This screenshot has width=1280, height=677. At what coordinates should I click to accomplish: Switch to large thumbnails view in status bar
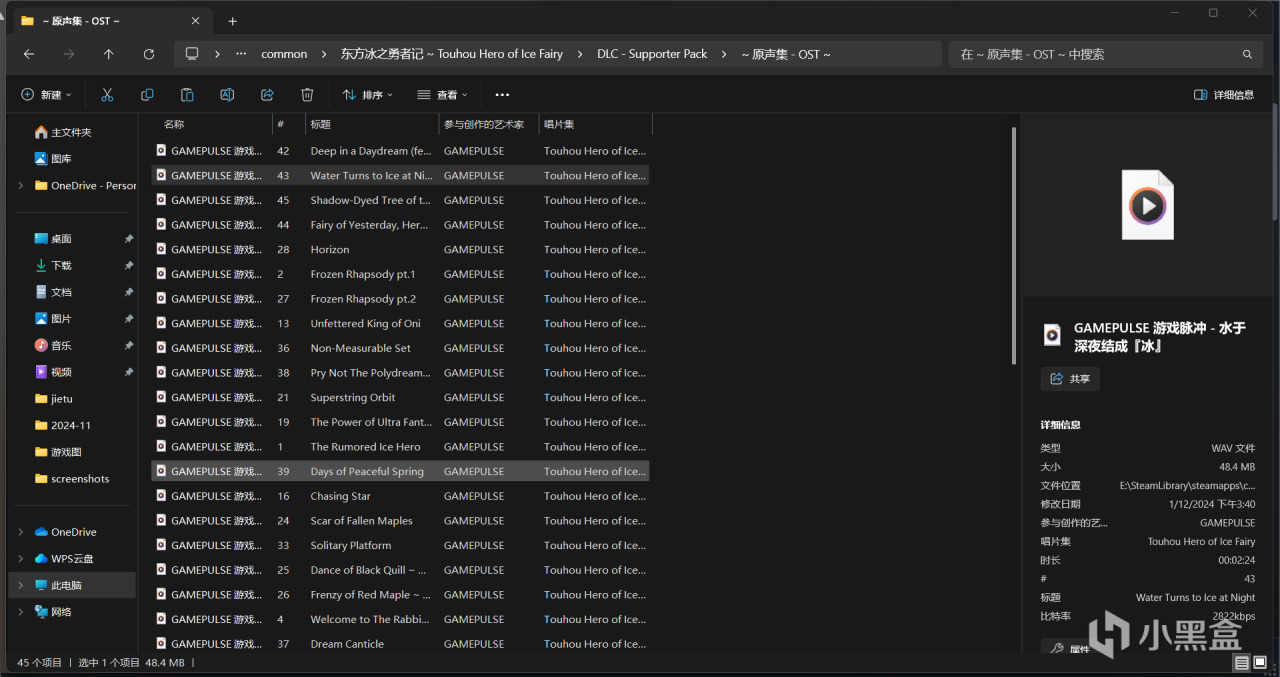coord(1261,663)
